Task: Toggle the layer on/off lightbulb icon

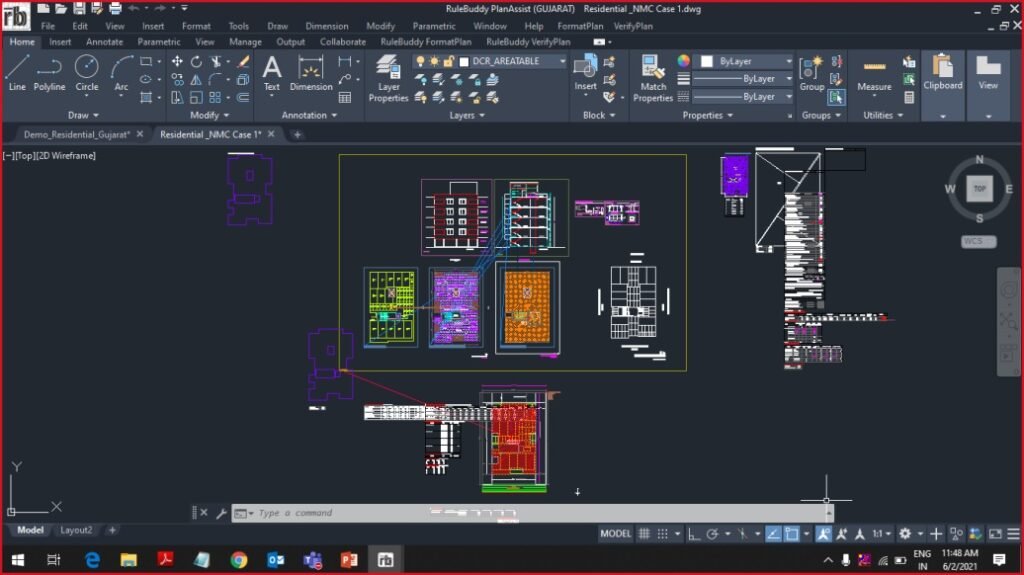Action: click(420, 61)
